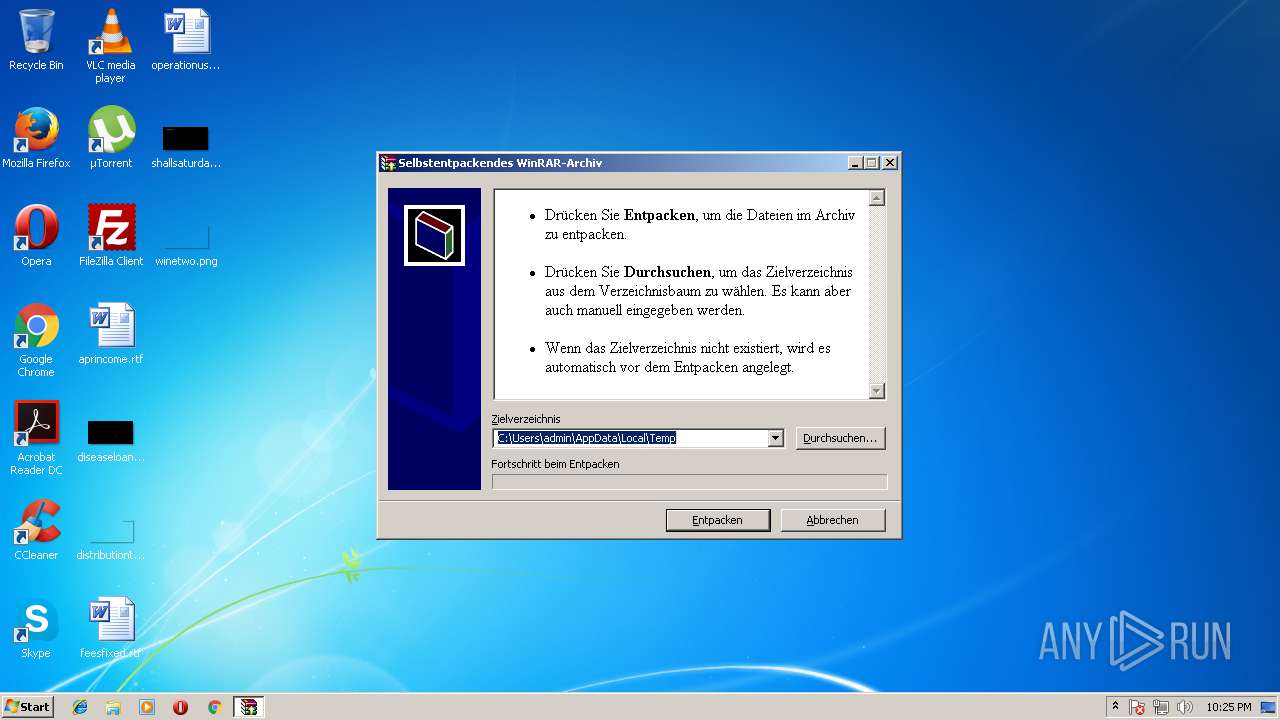The height and width of the screenshot is (720, 1280).
Task: Open Windows Media Player taskbar icon
Action: pyautogui.click(x=147, y=707)
